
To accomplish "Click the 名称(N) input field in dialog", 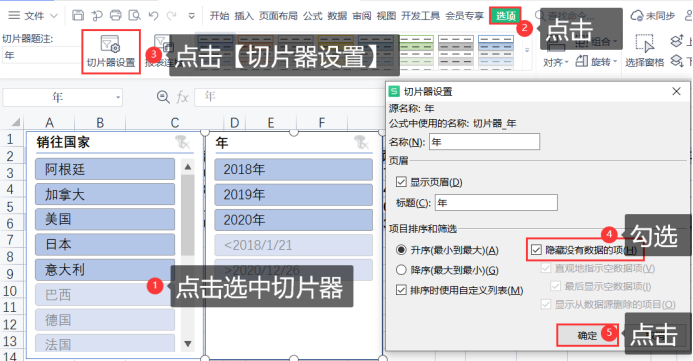I will (484, 142).
